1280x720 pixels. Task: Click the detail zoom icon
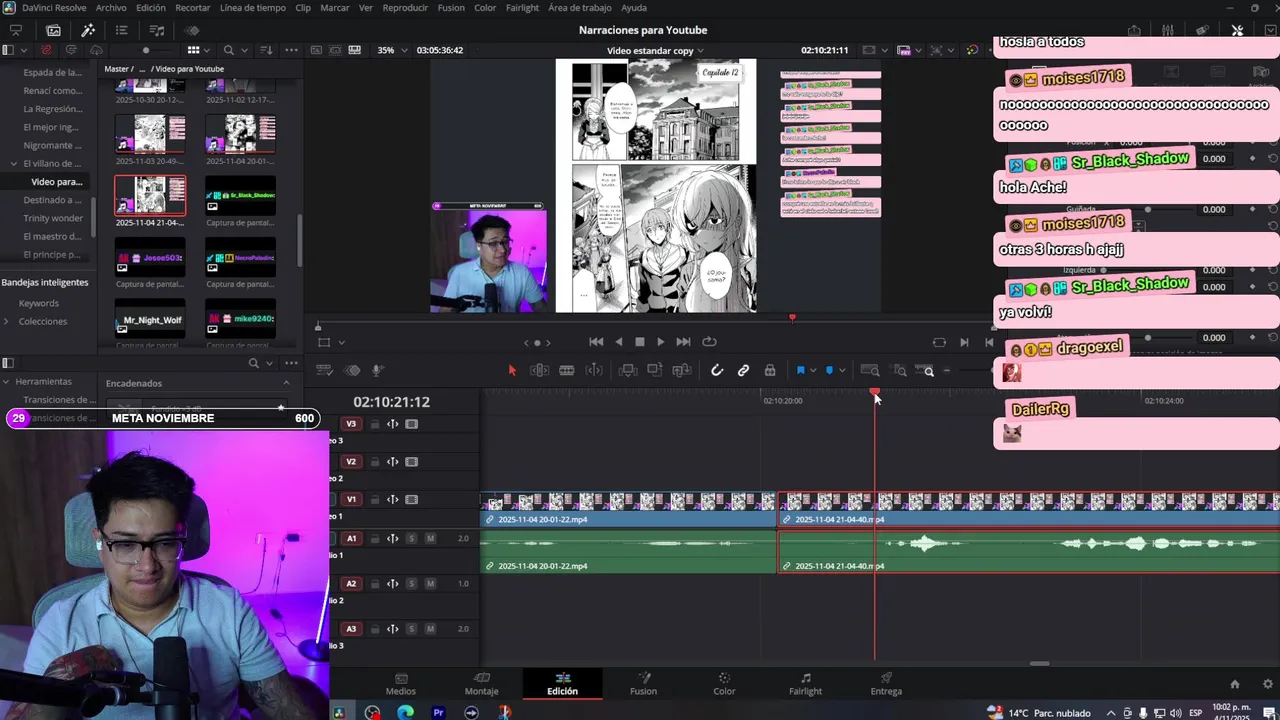[x=900, y=371]
